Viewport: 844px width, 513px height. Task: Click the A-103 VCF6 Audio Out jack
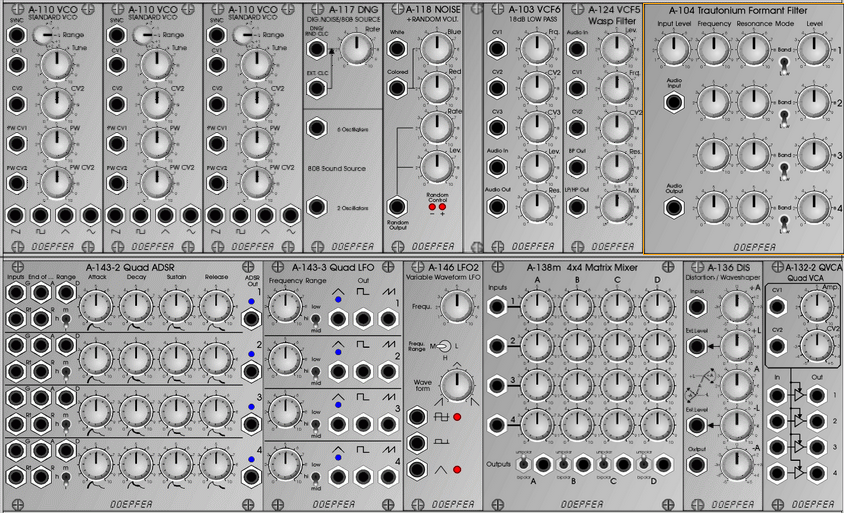(x=497, y=207)
